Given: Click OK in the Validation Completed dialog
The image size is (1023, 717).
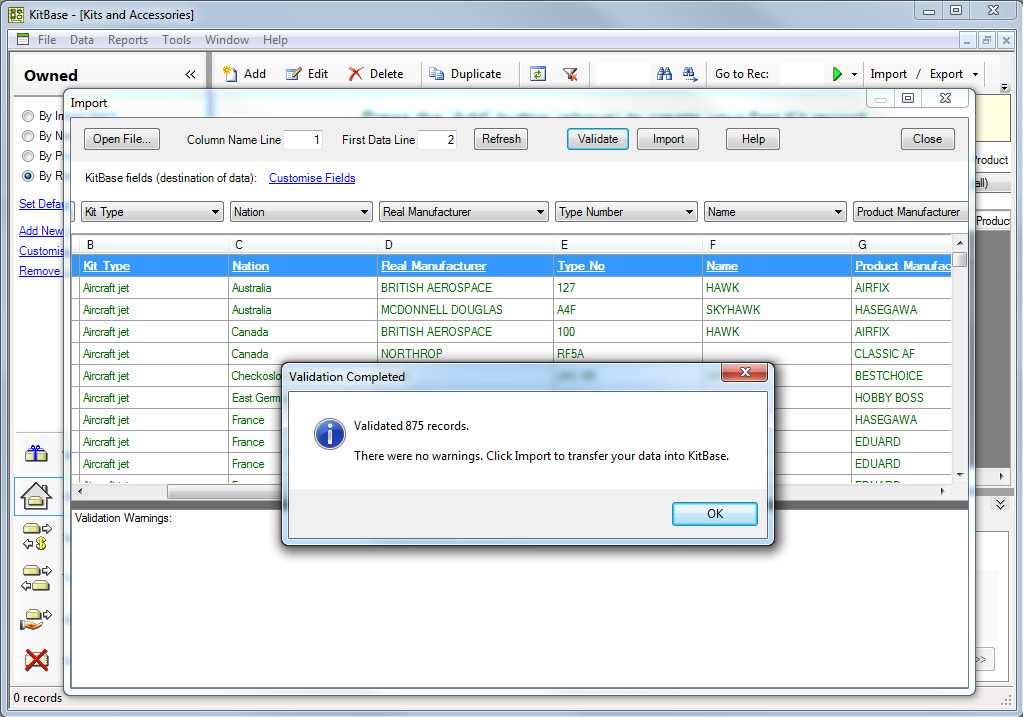Looking at the screenshot, I should (714, 513).
